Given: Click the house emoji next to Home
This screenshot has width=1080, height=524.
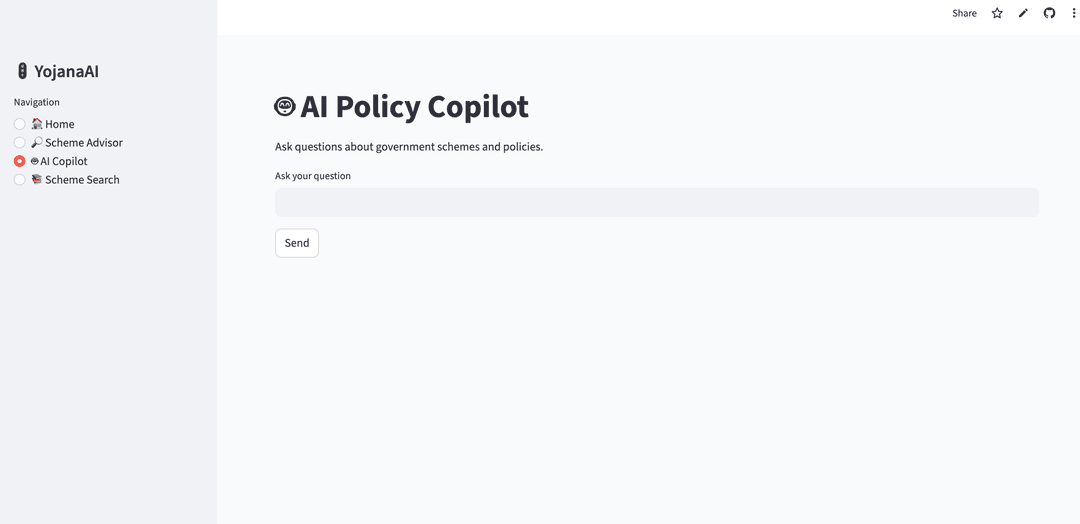Looking at the screenshot, I should (x=37, y=124).
